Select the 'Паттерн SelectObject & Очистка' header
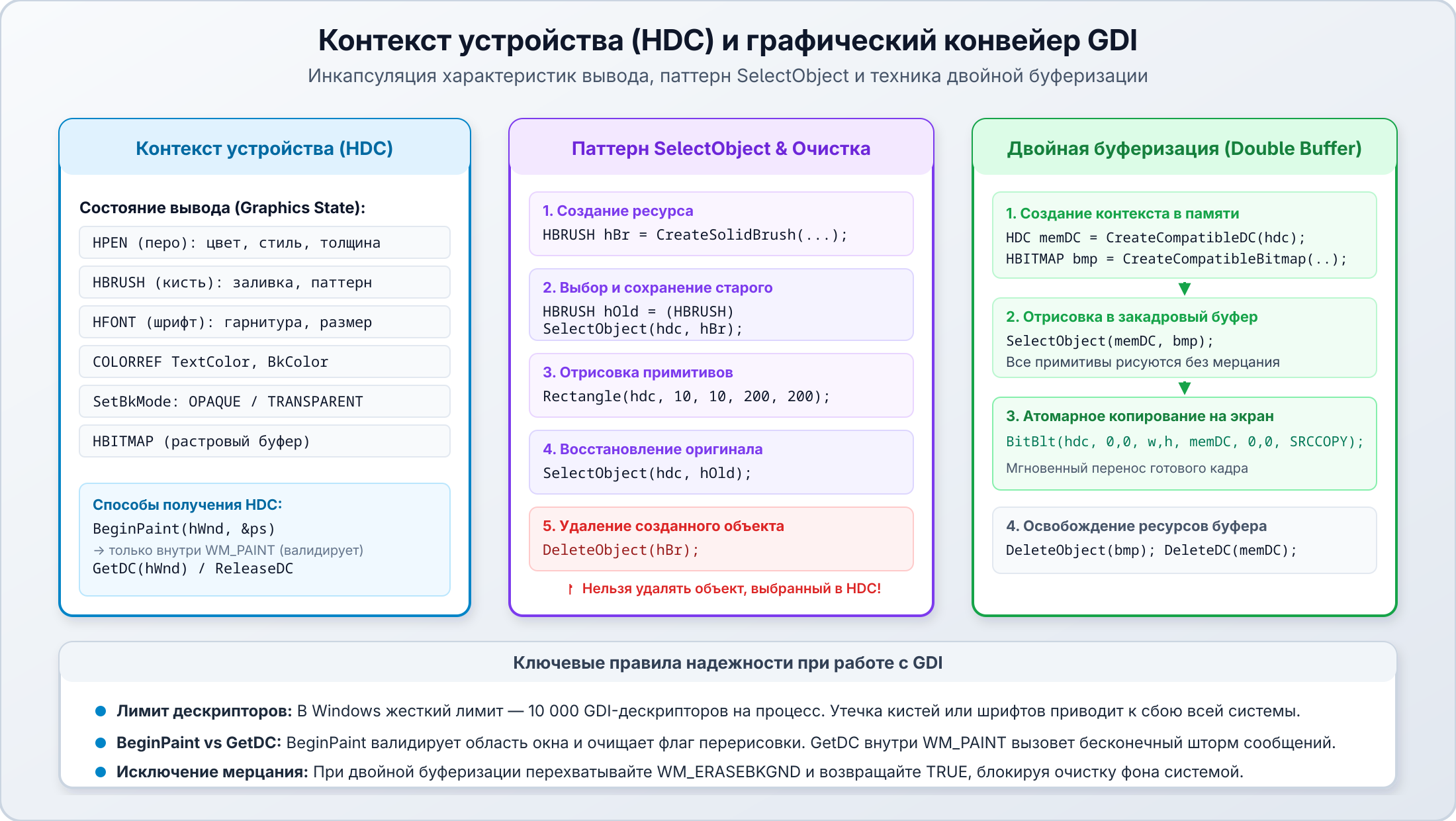 721,148
